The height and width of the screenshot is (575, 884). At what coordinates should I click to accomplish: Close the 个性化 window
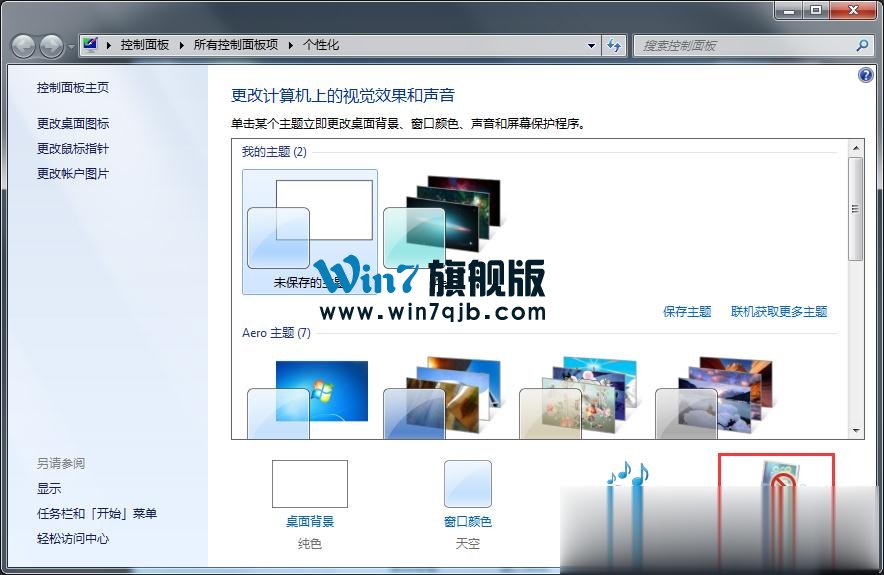click(x=853, y=10)
